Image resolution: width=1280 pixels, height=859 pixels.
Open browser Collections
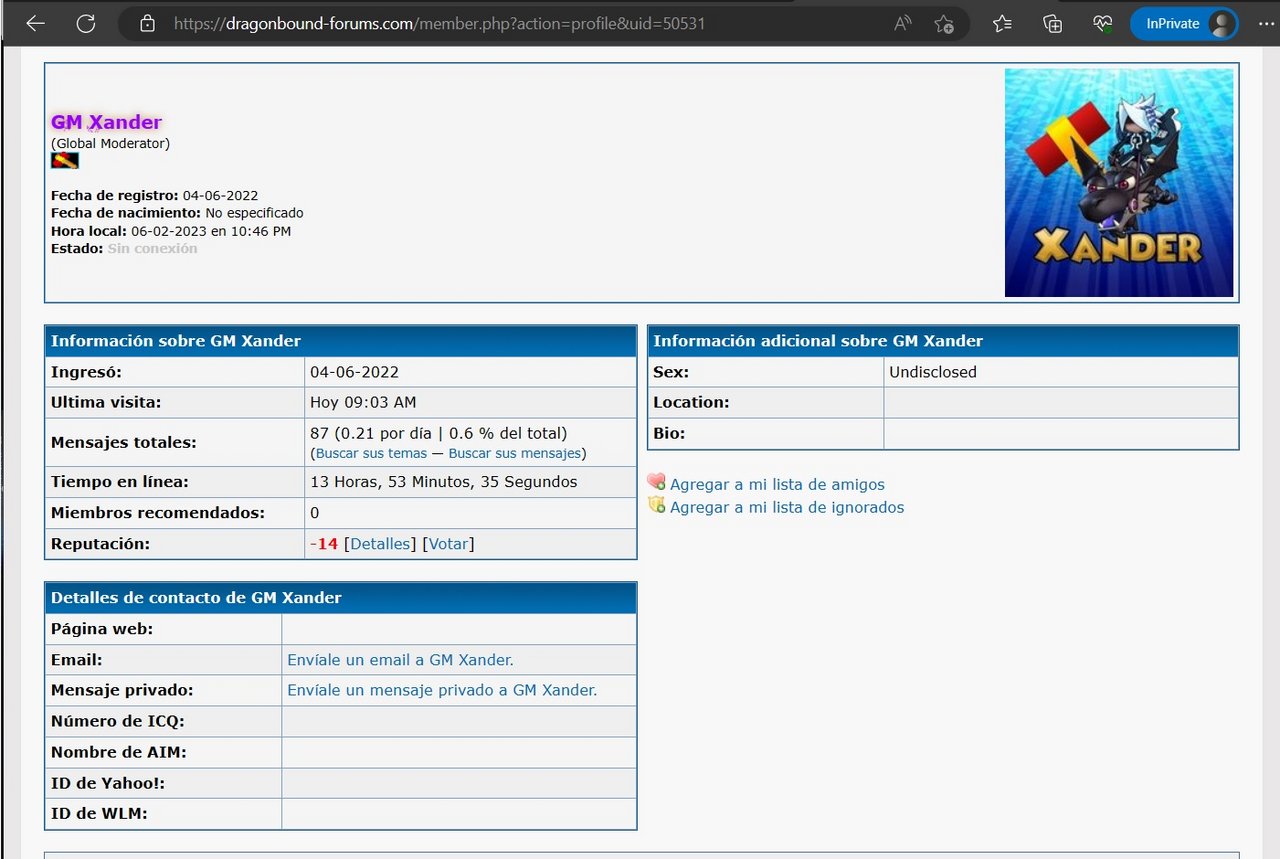point(1052,23)
